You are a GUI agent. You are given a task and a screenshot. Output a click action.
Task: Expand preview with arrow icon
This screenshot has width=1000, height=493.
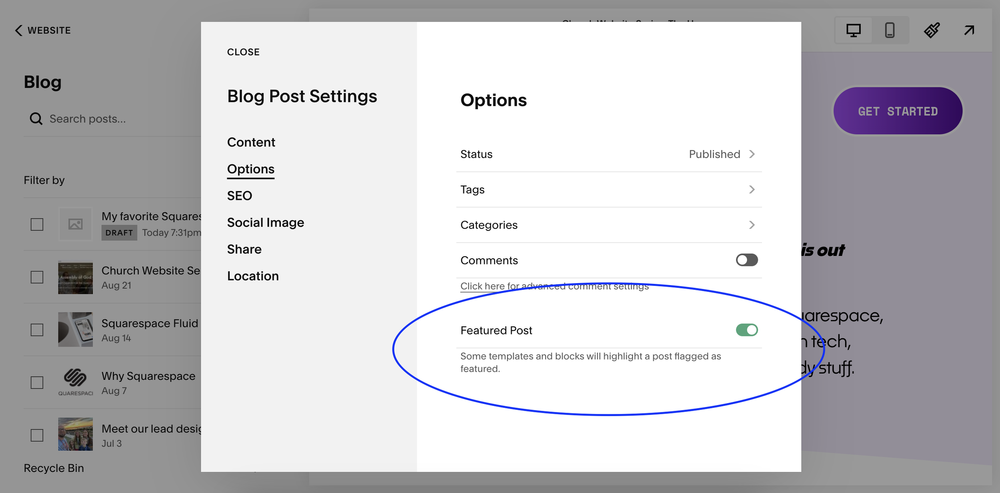click(969, 30)
